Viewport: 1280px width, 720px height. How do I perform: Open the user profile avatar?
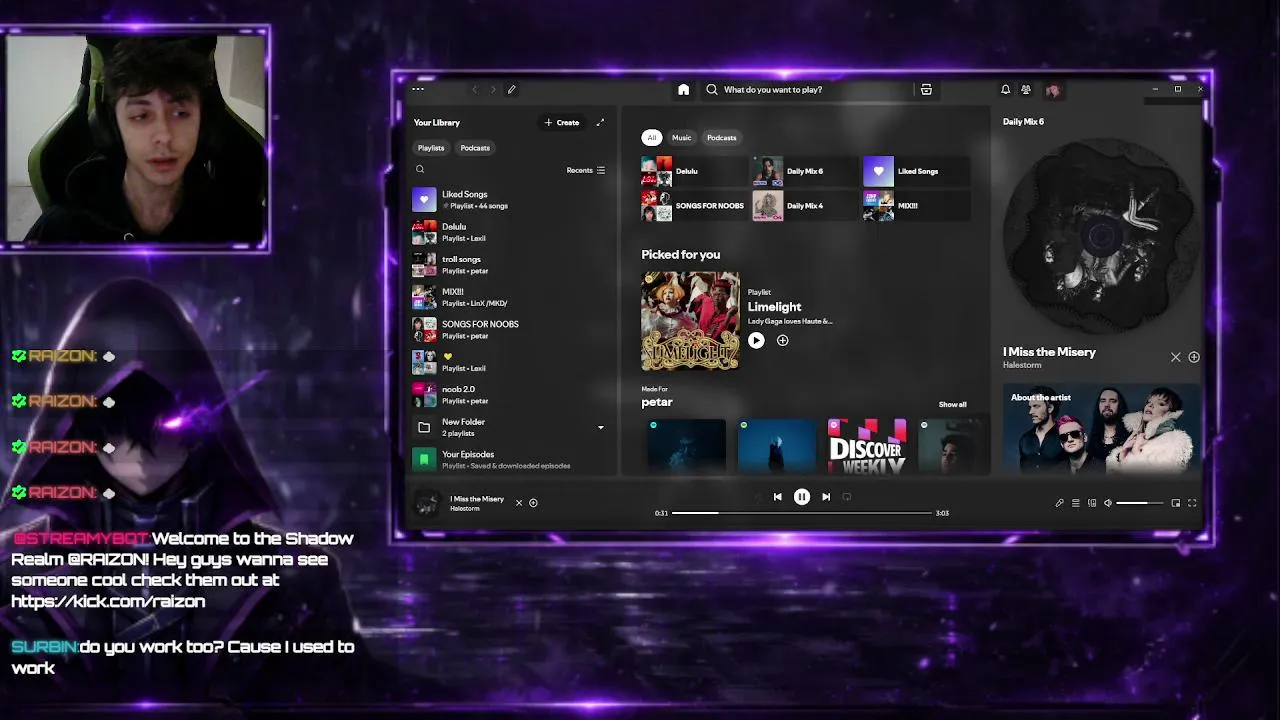tap(1052, 89)
